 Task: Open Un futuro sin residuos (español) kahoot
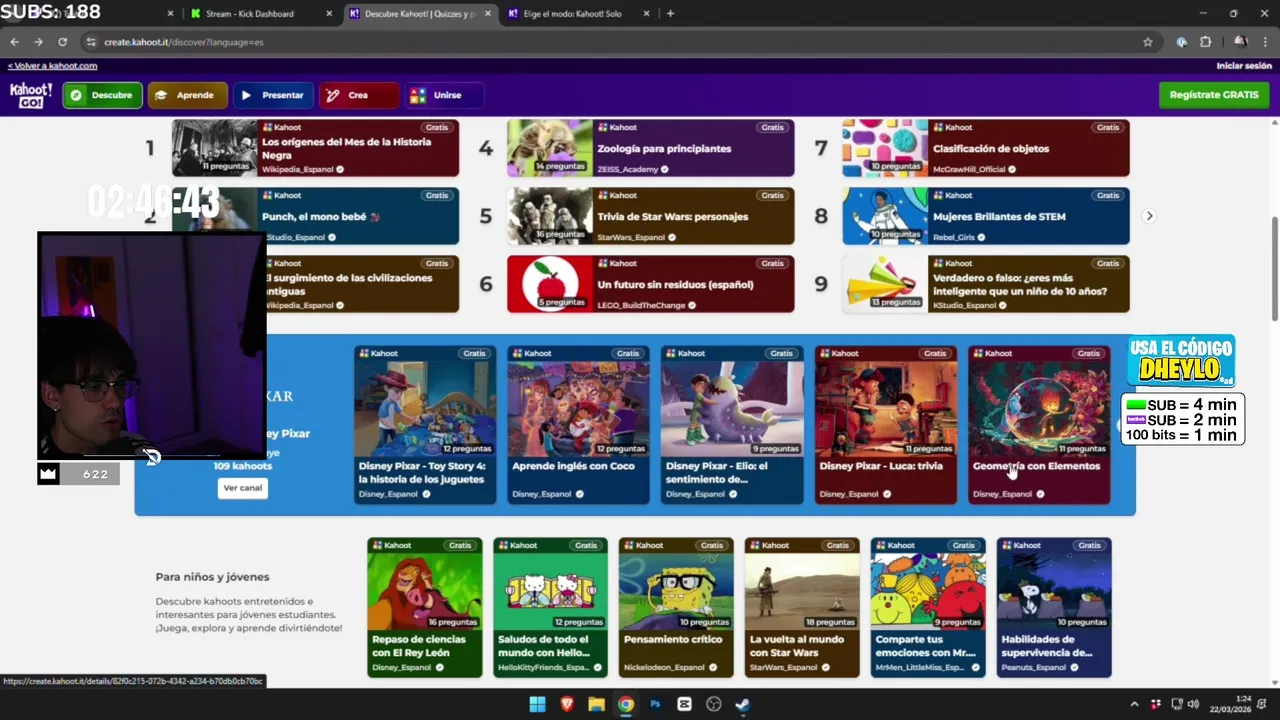click(650, 284)
